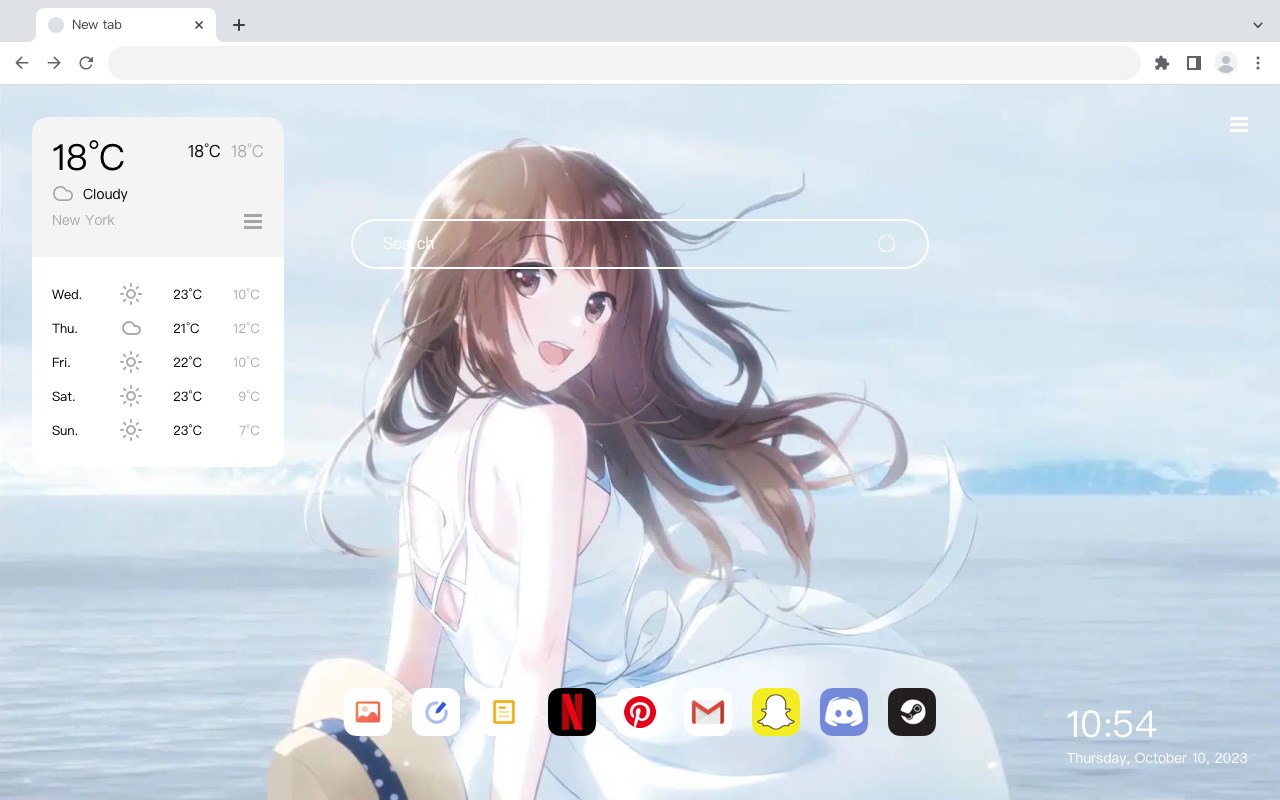Open the page hamburger menu
Screen dimensions: 1280x800
pyautogui.click(x=1239, y=125)
